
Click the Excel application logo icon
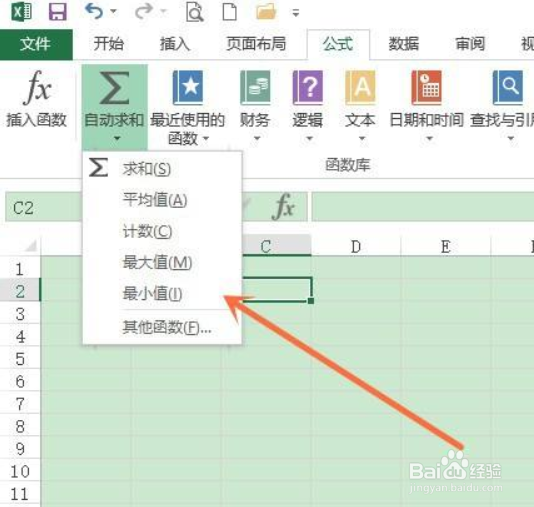(22, 11)
